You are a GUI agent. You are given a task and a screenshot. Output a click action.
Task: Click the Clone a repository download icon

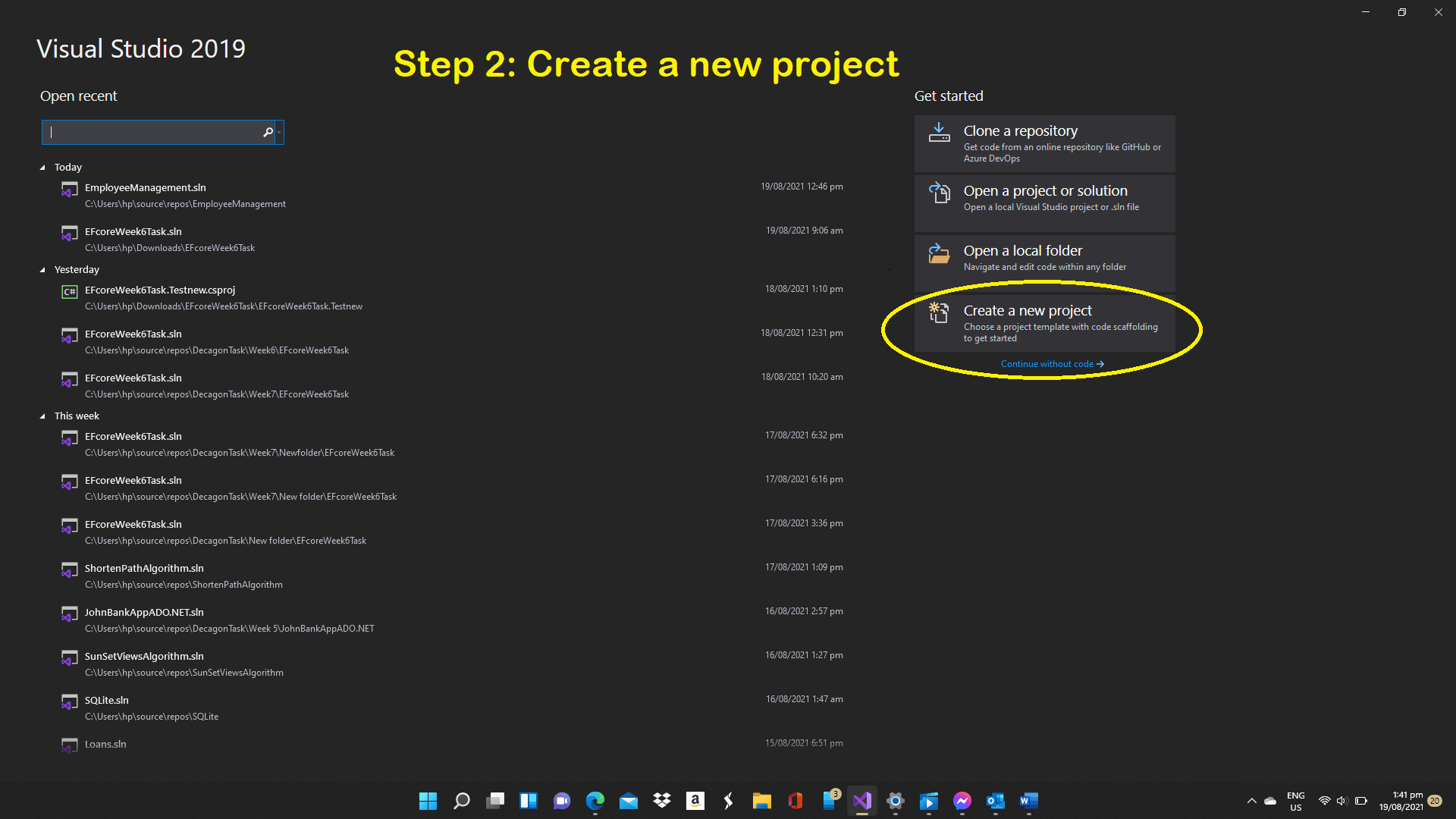click(940, 133)
